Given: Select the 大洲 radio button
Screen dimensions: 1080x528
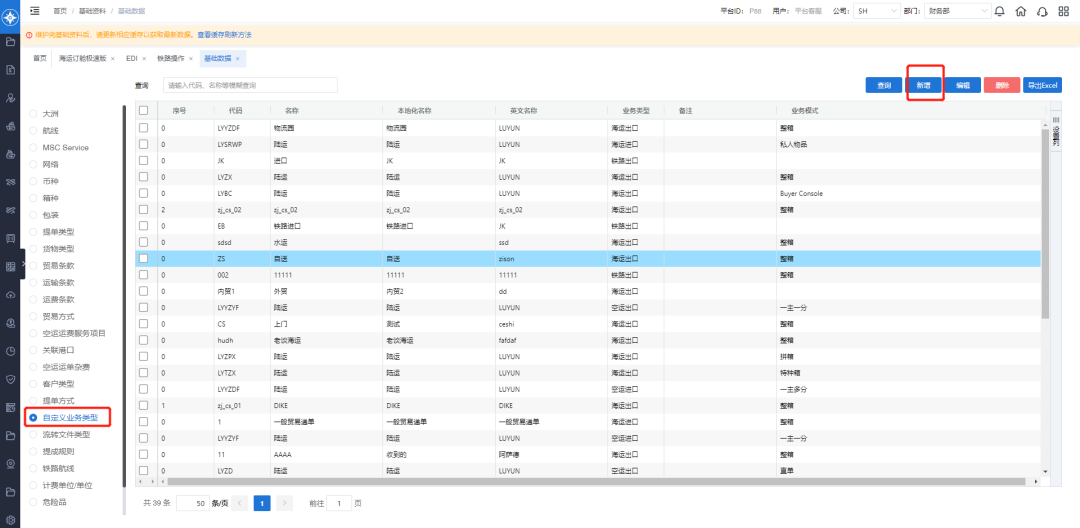Looking at the screenshot, I should pos(33,114).
